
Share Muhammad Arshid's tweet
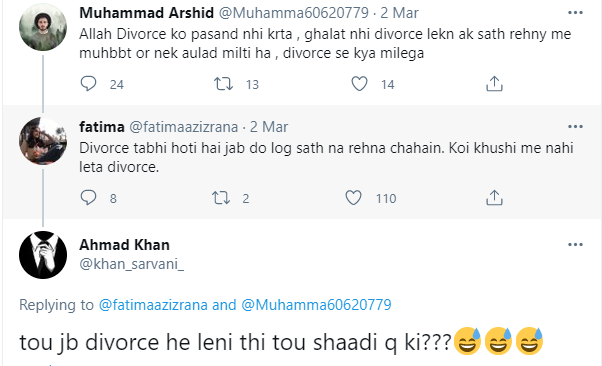coord(494,83)
